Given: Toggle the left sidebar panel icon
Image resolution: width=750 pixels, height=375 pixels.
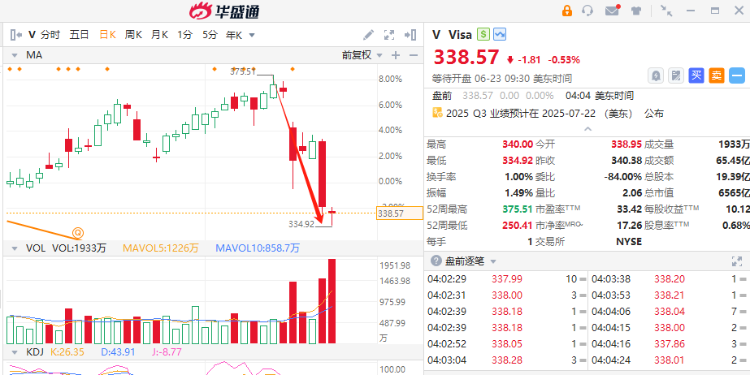Looking at the screenshot, I should tap(16, 35).
